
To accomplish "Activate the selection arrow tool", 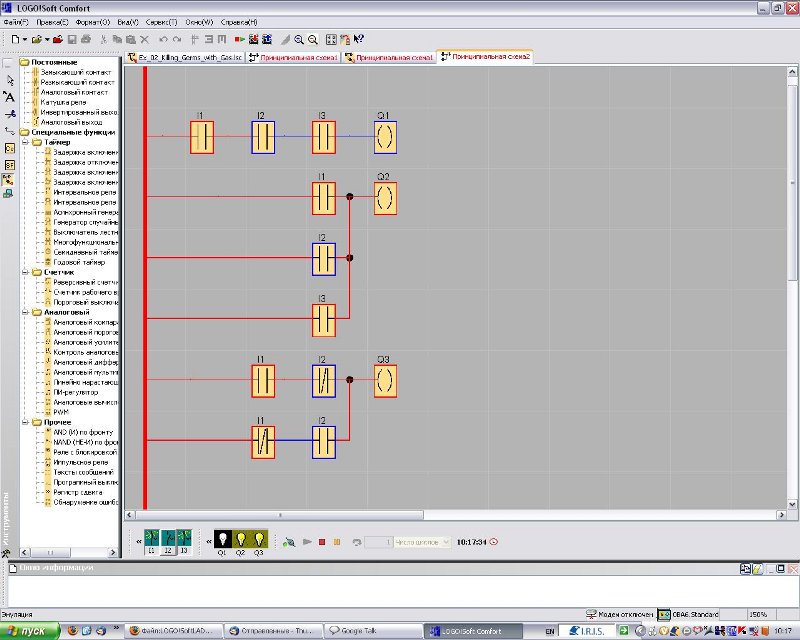I will [9, 79].
